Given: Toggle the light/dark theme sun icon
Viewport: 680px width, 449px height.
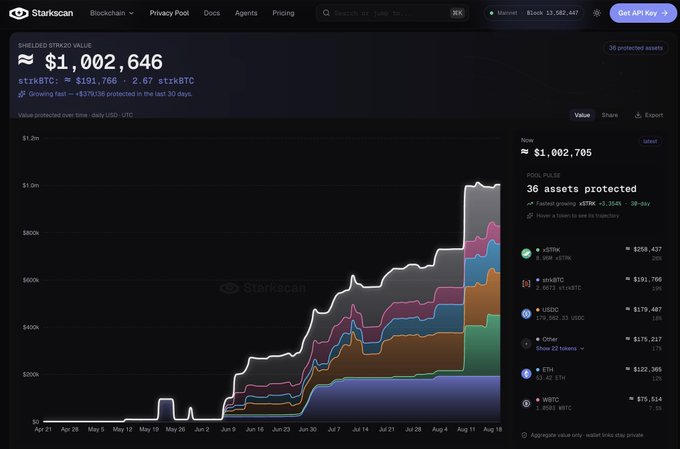Looking at the screenshot, I should click(597, 13).
